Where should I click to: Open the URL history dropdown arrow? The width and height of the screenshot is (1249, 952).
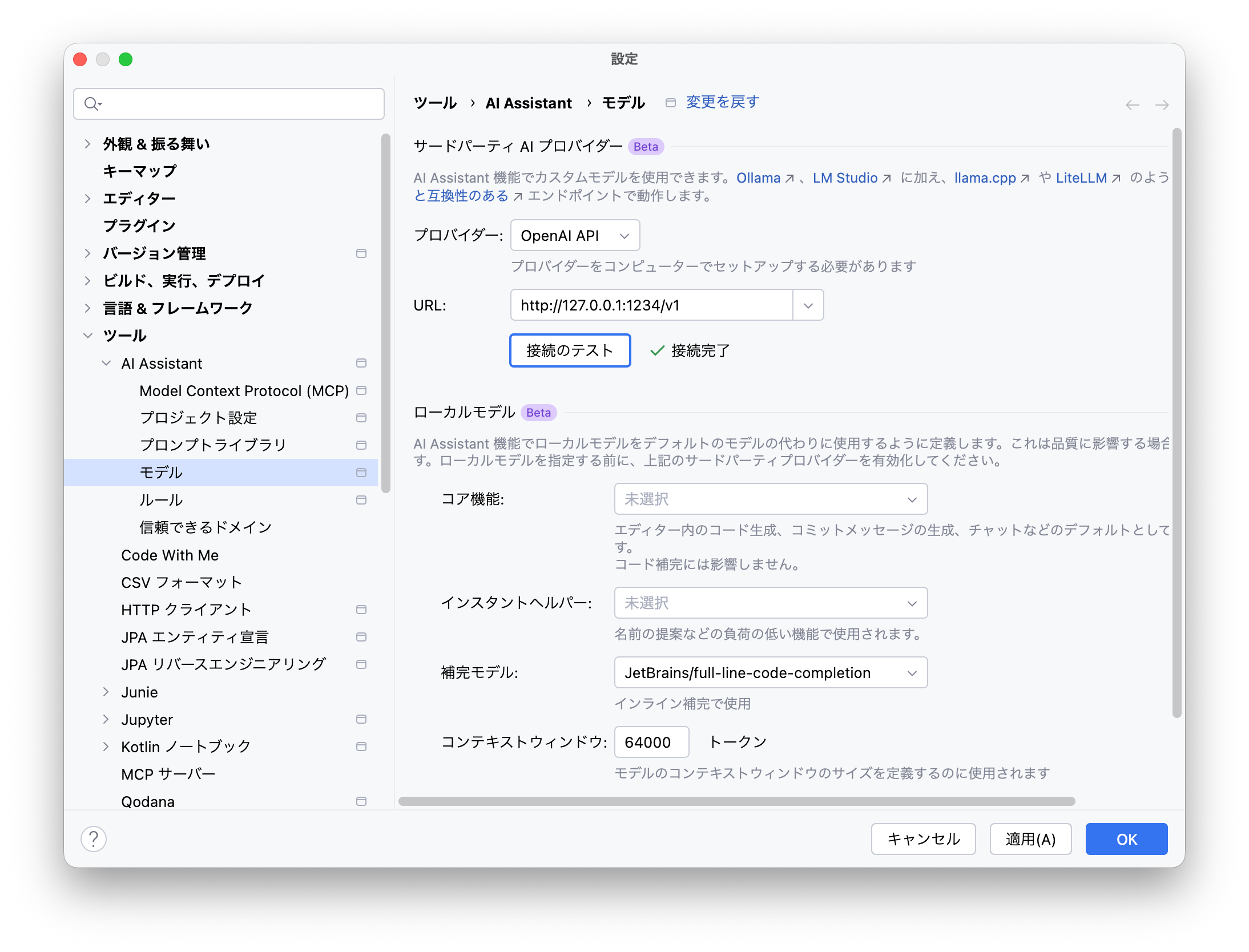point(808,305)
